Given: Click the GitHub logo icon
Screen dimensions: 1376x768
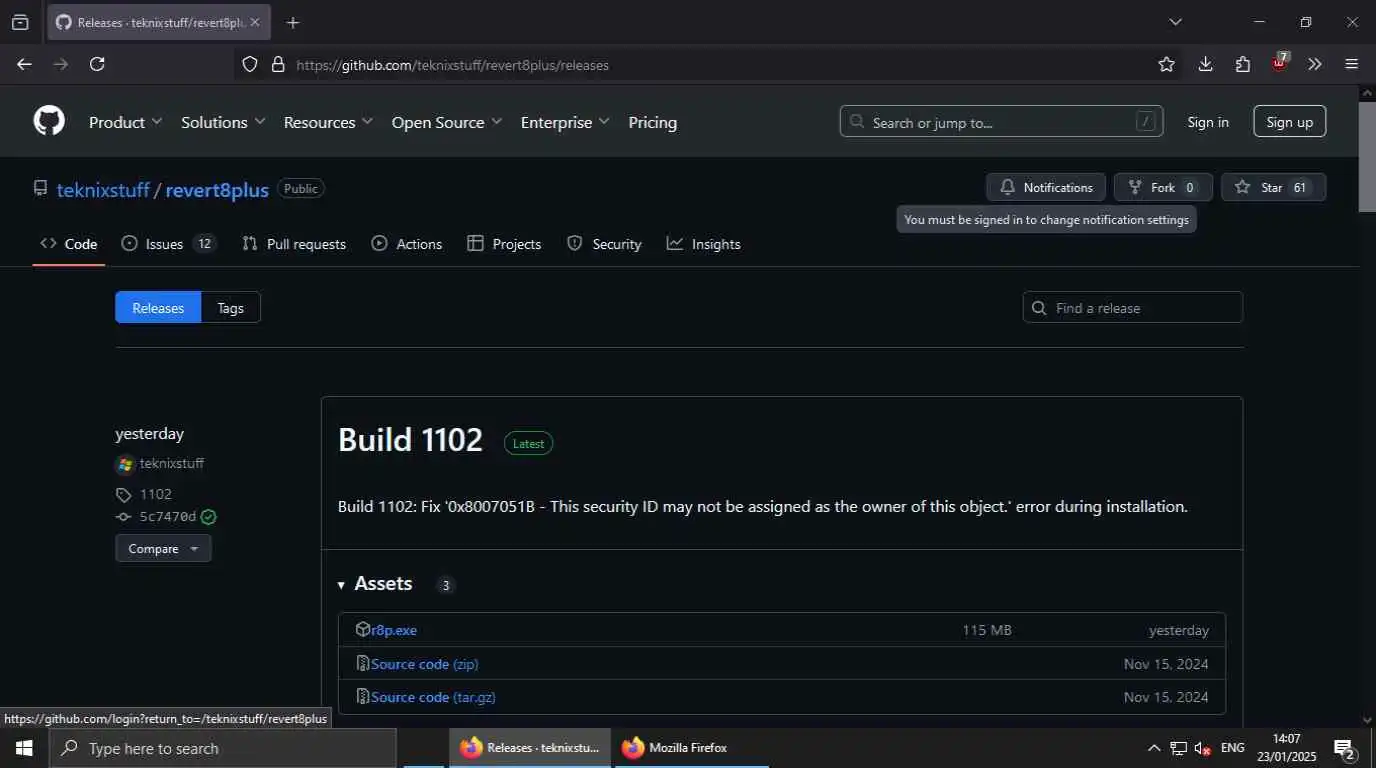Looking at the screenshot, I should (x=49, y=122).
